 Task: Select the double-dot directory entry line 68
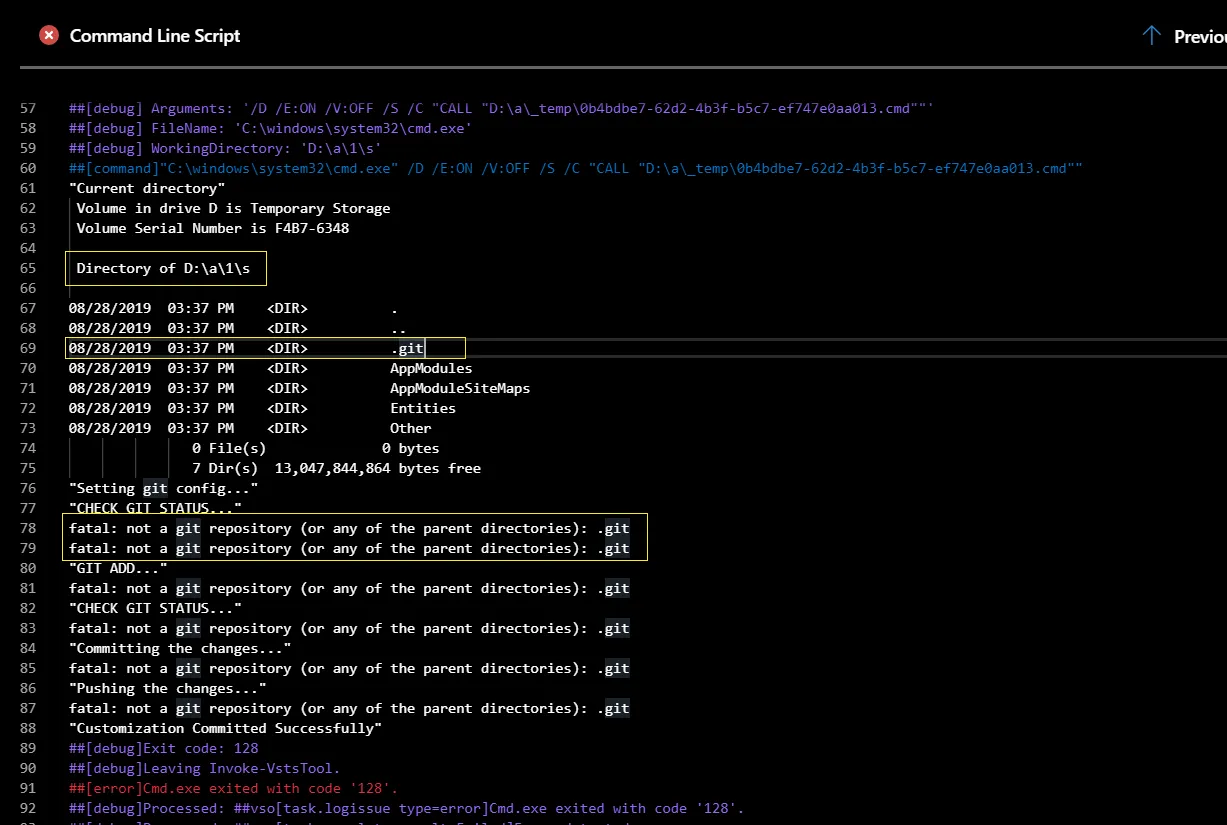tap(237, 328)
